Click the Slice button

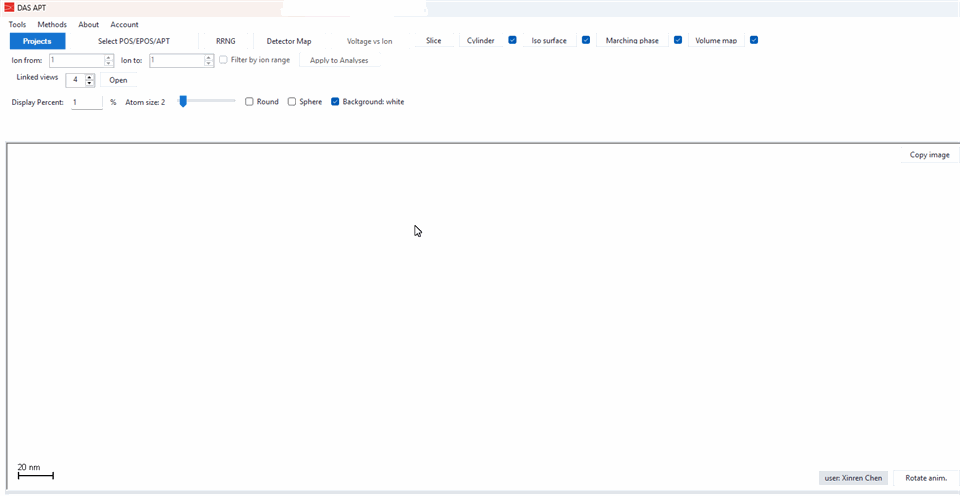433,40
